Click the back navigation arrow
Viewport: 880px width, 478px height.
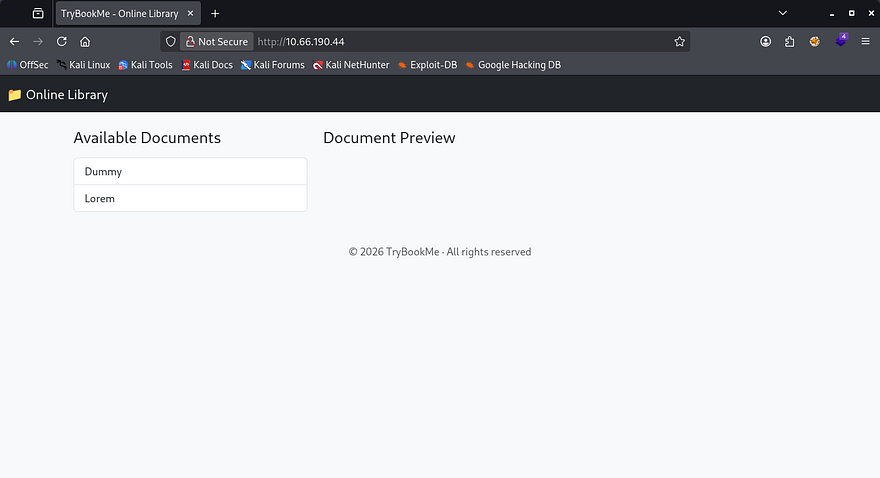point(14,42)
